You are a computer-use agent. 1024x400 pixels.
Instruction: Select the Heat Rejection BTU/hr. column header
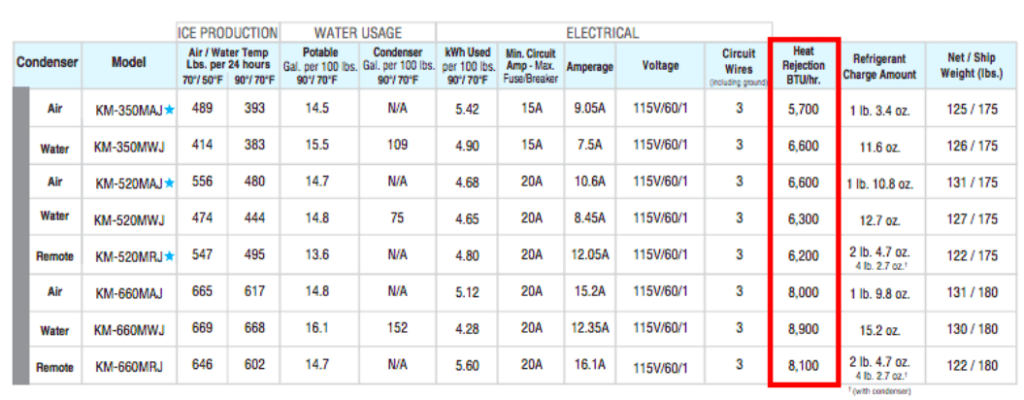[802, 64]
